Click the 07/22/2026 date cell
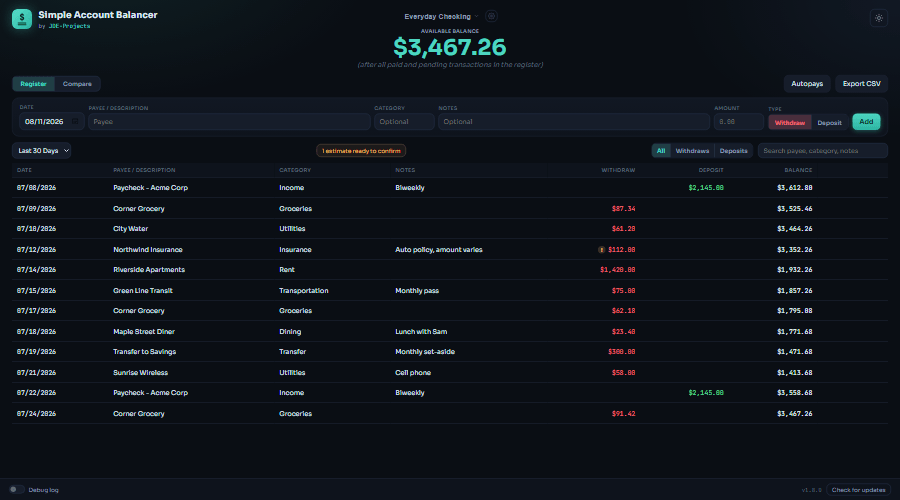This screenshot has height=500, width=900. click(x=36, y=393)
